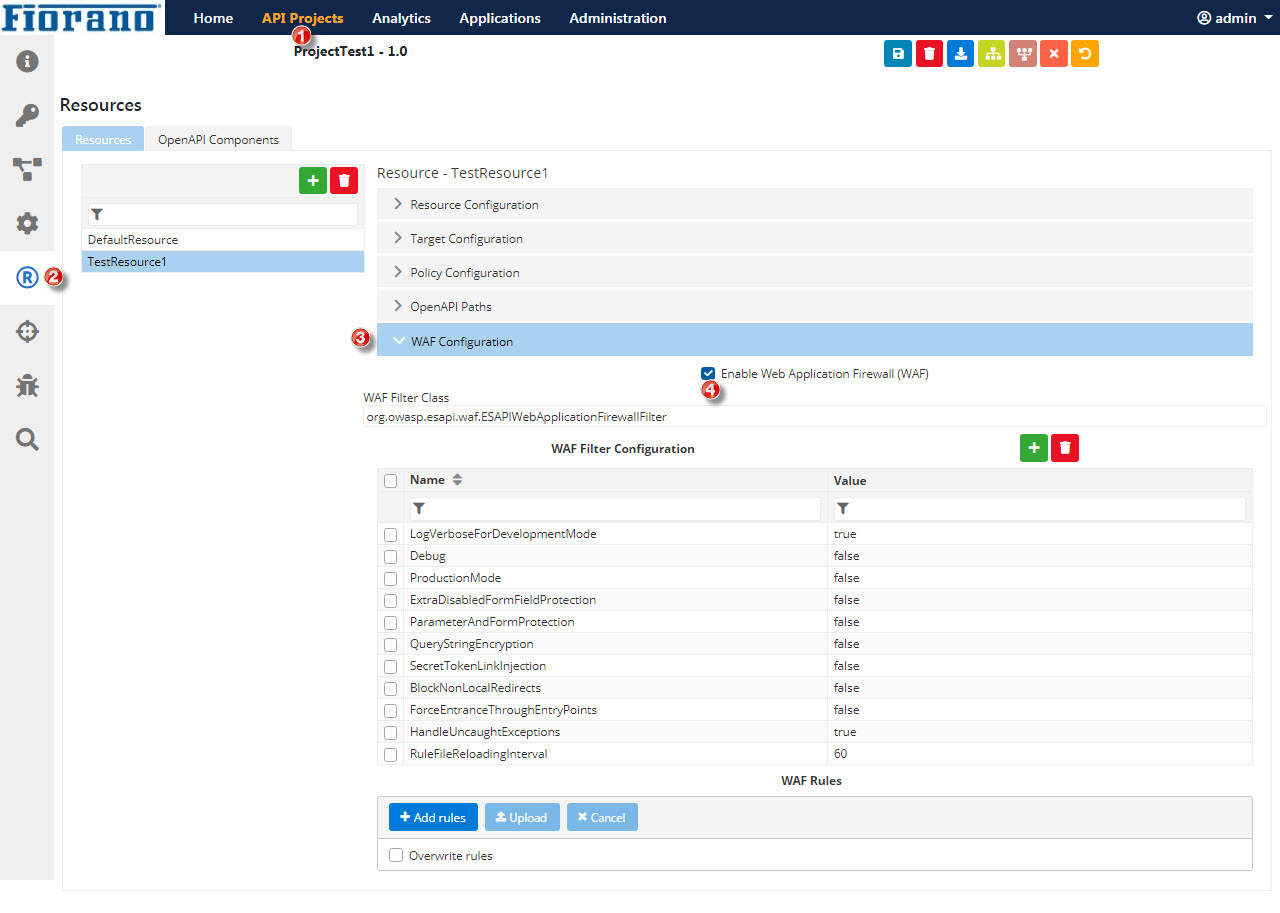Click the magnifier search icon in sidebar
This screenshot has height=913, width=1280.
[x=27, y=440]
